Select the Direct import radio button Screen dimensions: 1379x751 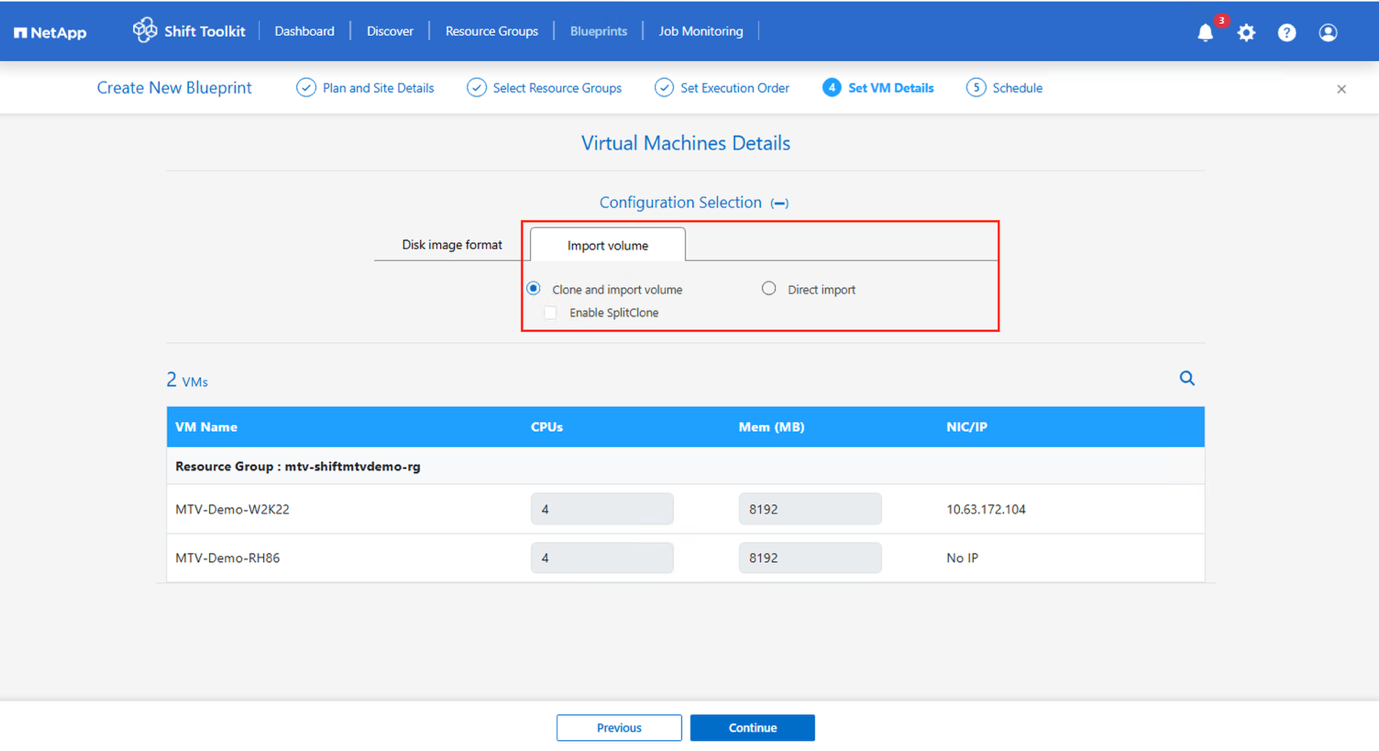pos(768,288)
